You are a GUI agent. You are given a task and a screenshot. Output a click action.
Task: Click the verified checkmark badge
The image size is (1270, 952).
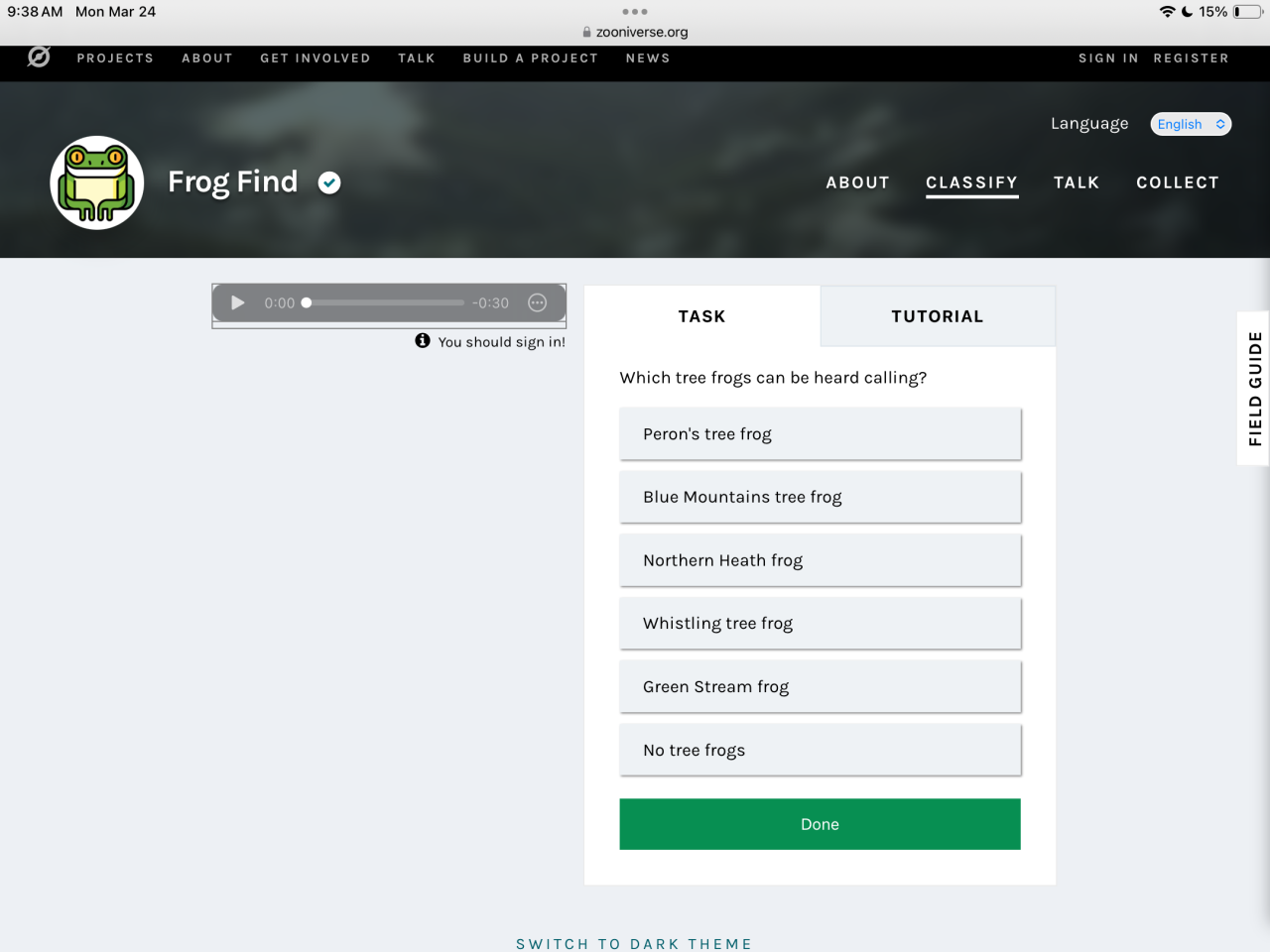[329, 182]
